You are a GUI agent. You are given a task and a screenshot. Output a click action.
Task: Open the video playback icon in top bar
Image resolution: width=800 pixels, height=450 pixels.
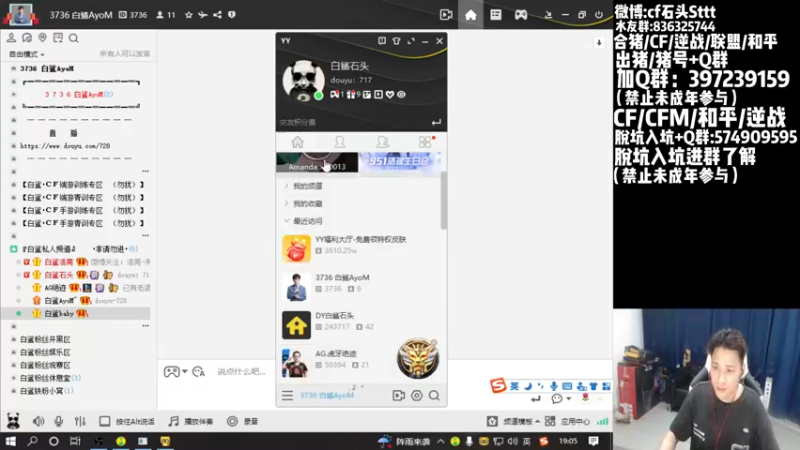click(x=446, y=15)
